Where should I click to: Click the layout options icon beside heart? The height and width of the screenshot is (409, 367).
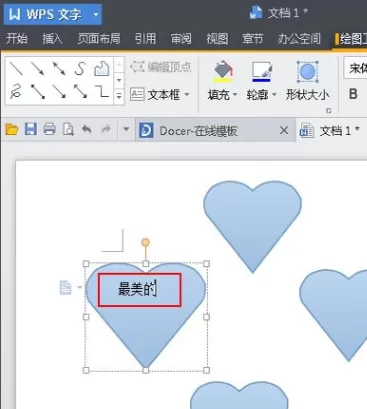click(66, 287)
